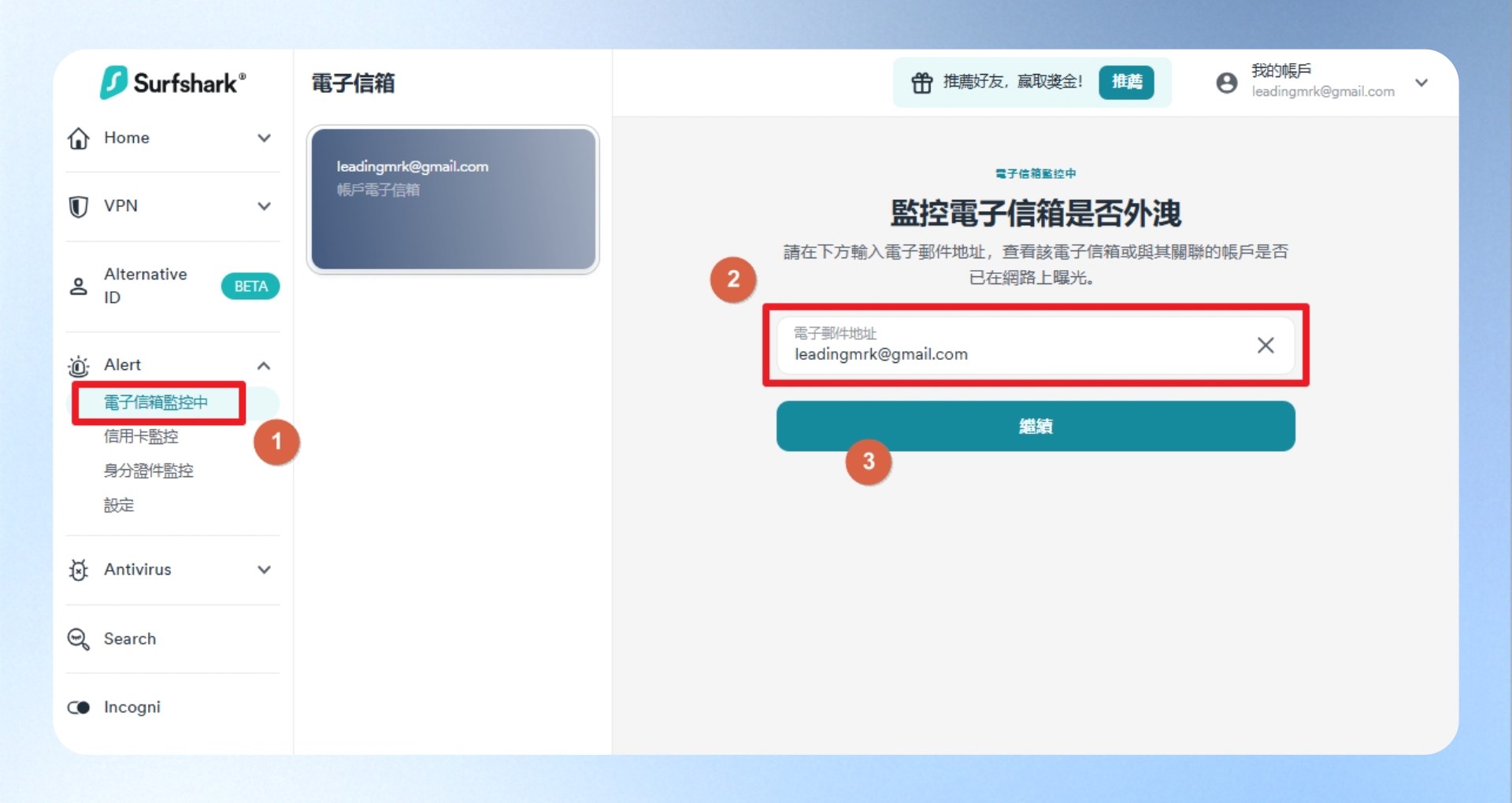Click the 推薦 referral button
Screen dimensions: 1512x803
pos(1127,83)
